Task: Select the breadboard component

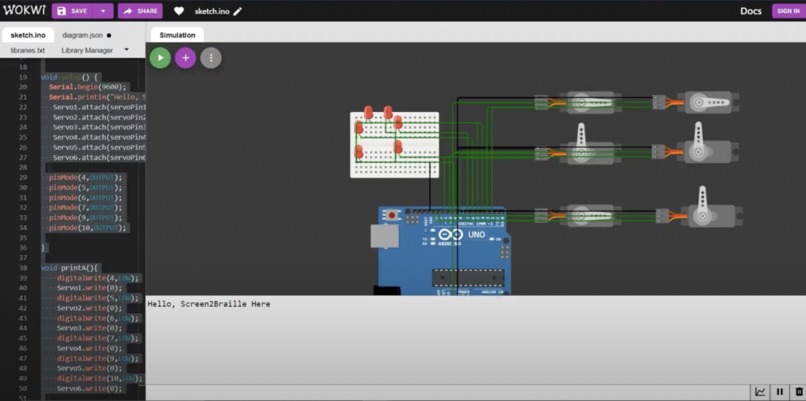Action: [x=395, y=144]
